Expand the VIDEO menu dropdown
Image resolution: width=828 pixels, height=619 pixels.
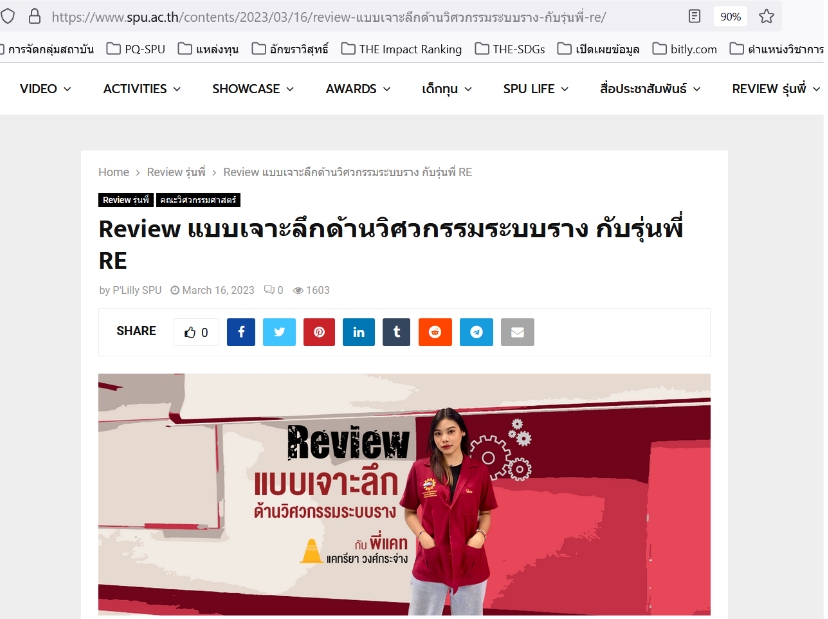point(45,89)
